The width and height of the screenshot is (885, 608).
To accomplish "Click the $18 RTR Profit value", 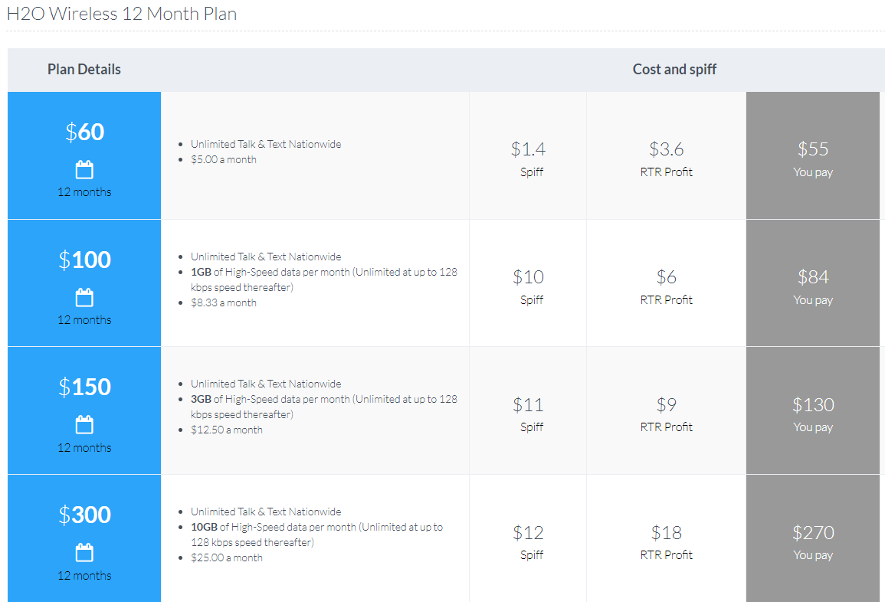I will [x=666, y=532].
